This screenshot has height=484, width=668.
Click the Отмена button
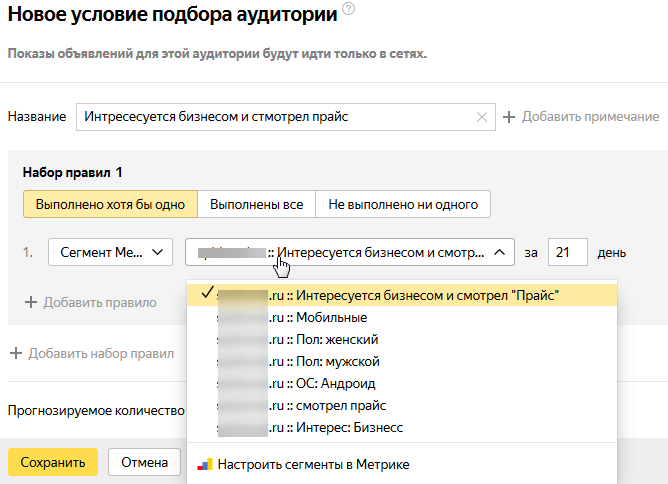(x=144, y=462)
